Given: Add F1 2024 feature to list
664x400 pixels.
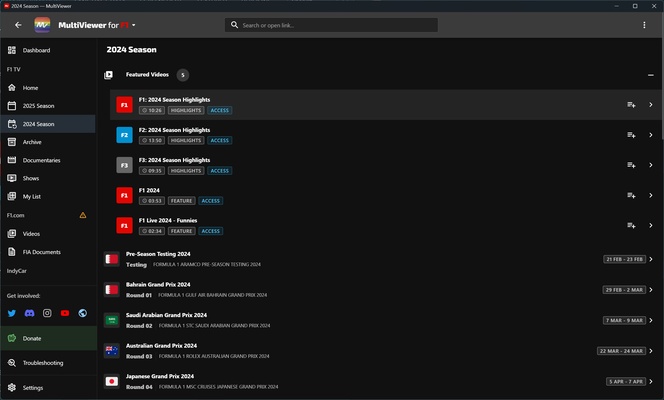Looking at the screenshot, I should pyautogui.click(x=631, y=195).
